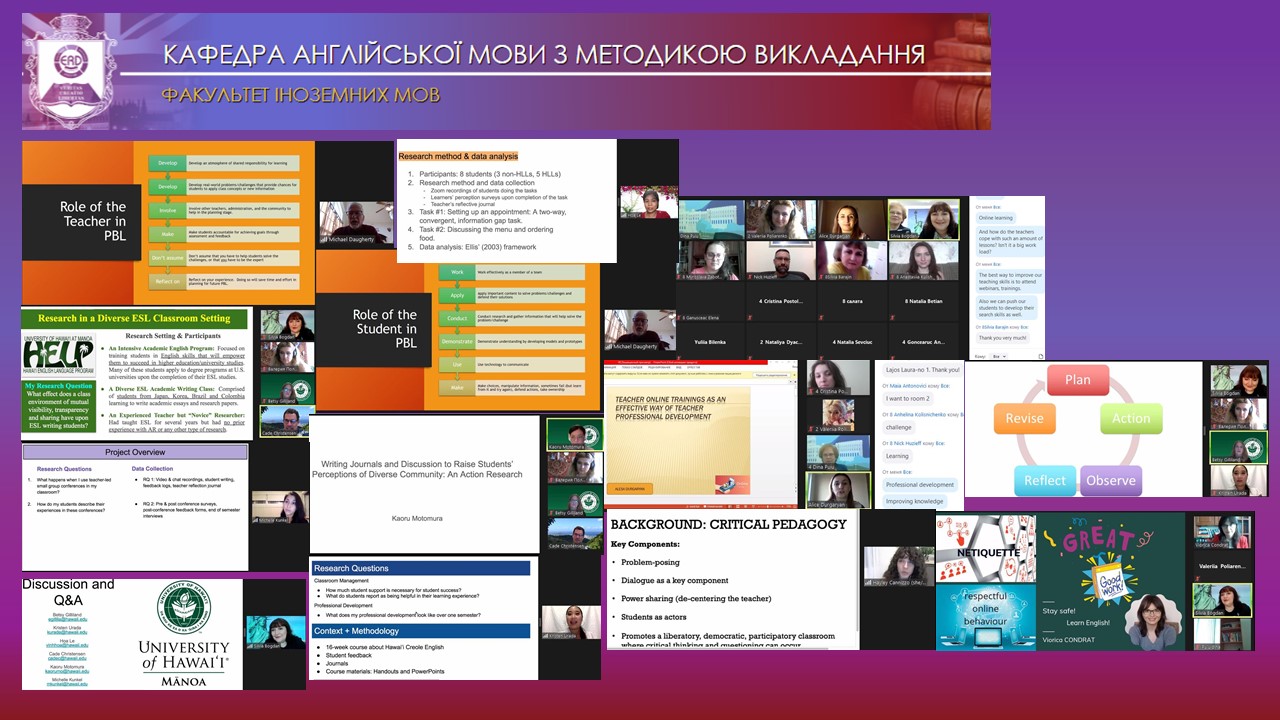
Task: Select '4 Goncearuc An...' participant tile
Action: click(923, 341)
